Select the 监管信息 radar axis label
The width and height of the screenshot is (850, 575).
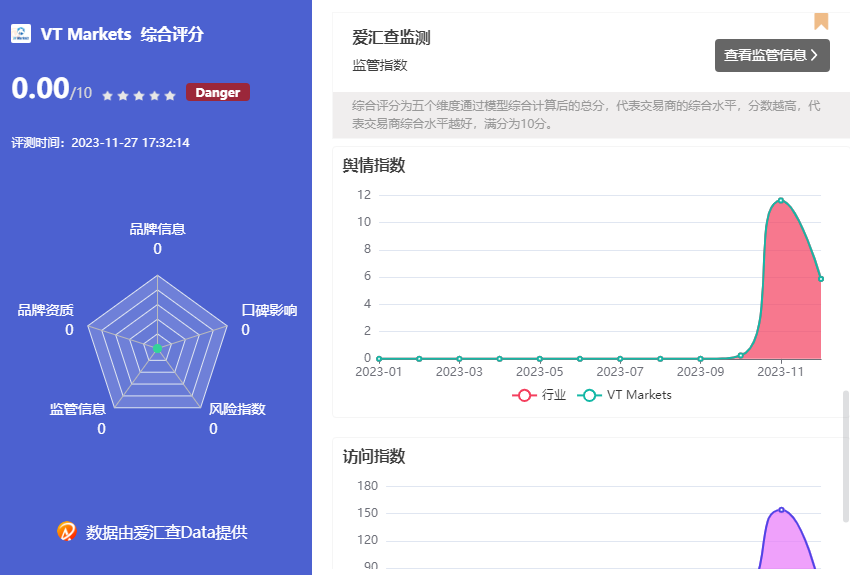point(78,409)
